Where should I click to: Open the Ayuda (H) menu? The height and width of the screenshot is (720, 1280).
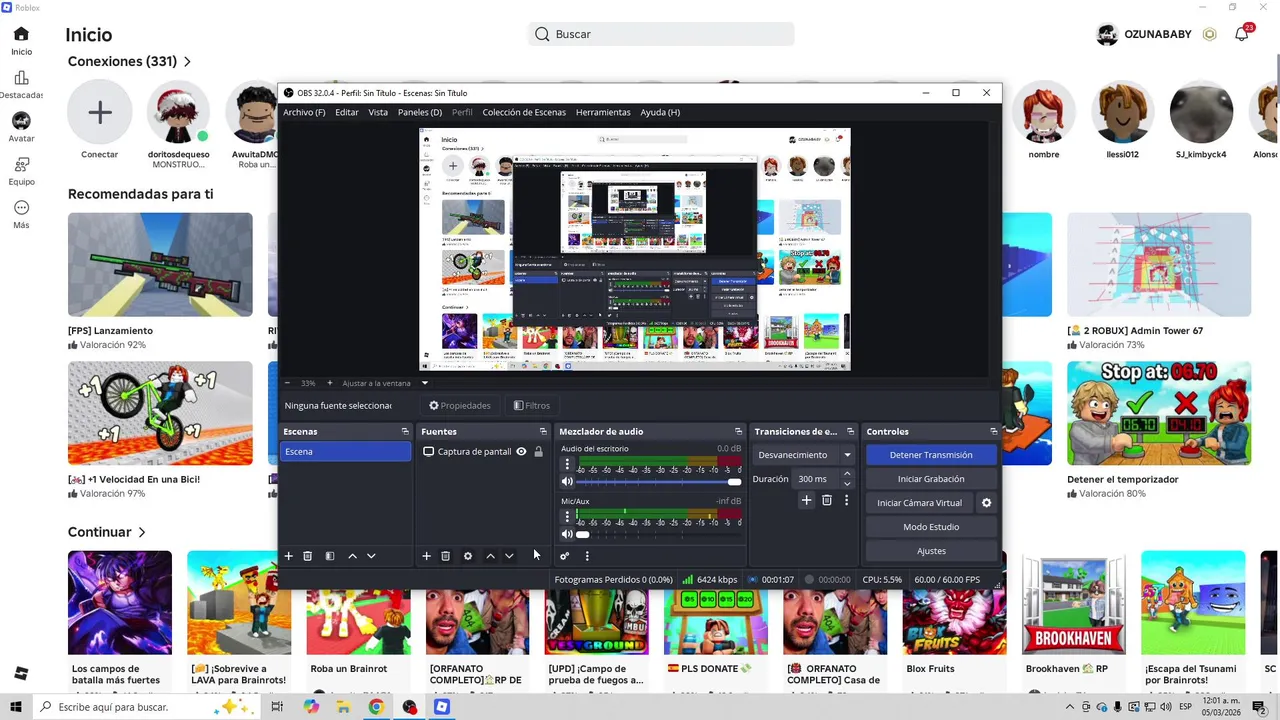pos(660,112)
